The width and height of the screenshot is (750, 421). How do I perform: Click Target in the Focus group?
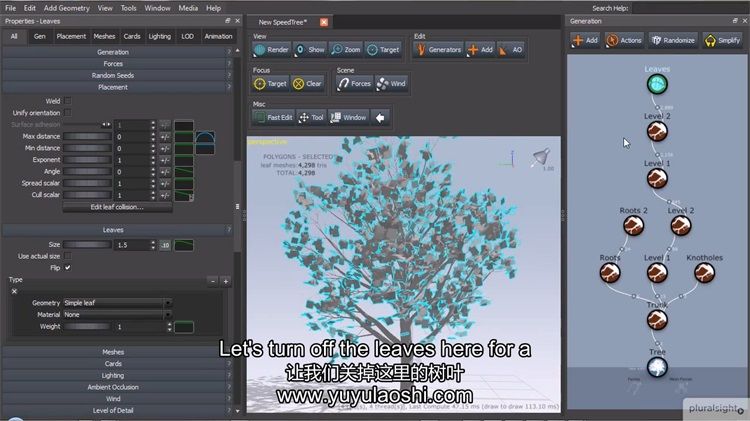point(270,83)
